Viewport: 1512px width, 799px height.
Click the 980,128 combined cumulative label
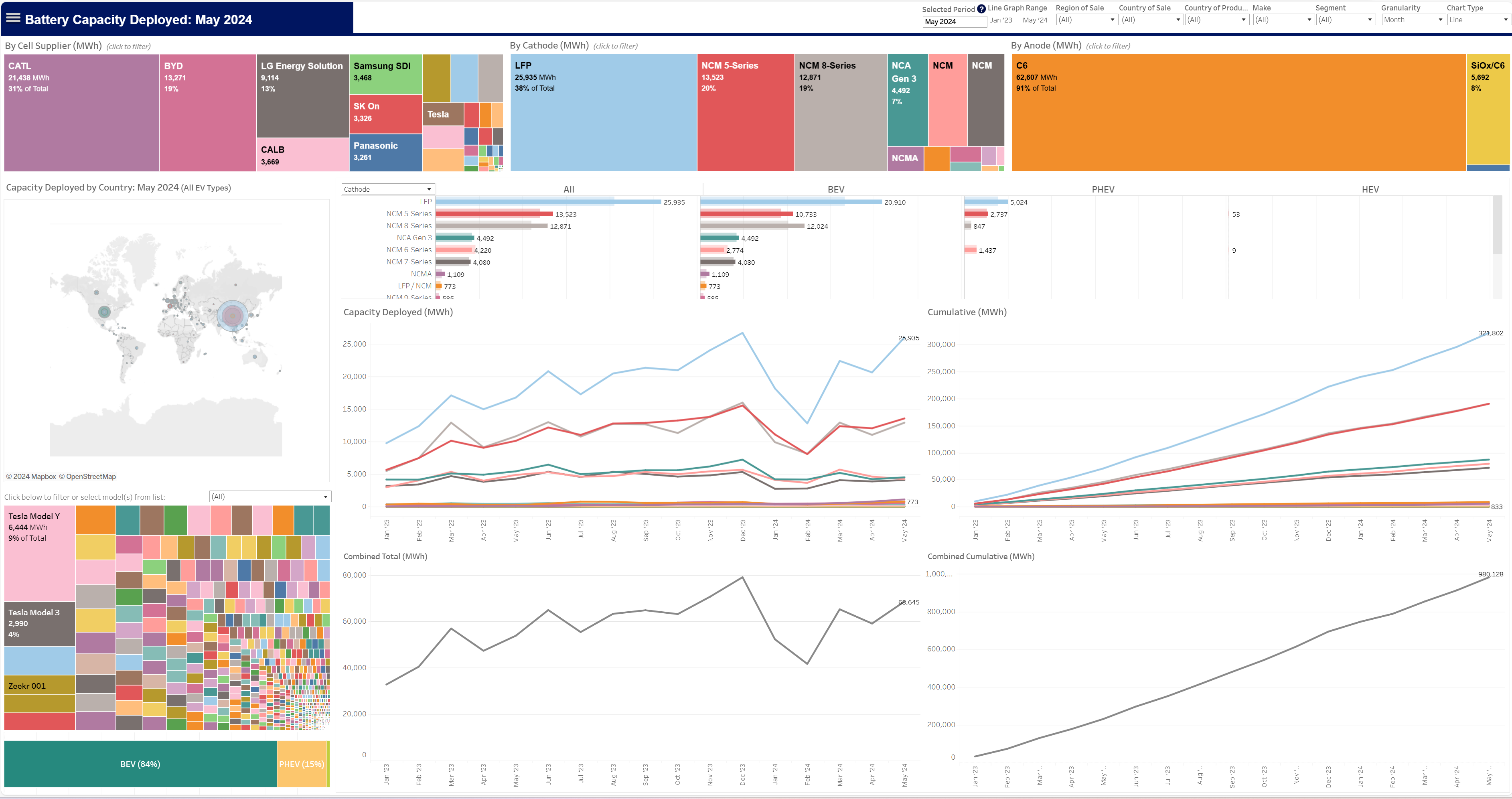tap(1490, 574)
